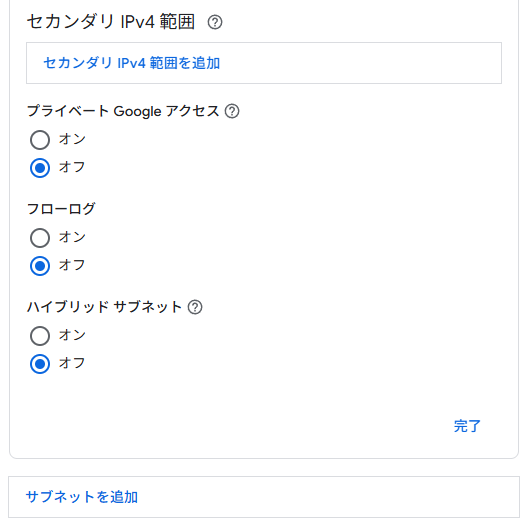Click the オフ label under フローログ
The height and width of the screenshot is (525, 531).
72,265
